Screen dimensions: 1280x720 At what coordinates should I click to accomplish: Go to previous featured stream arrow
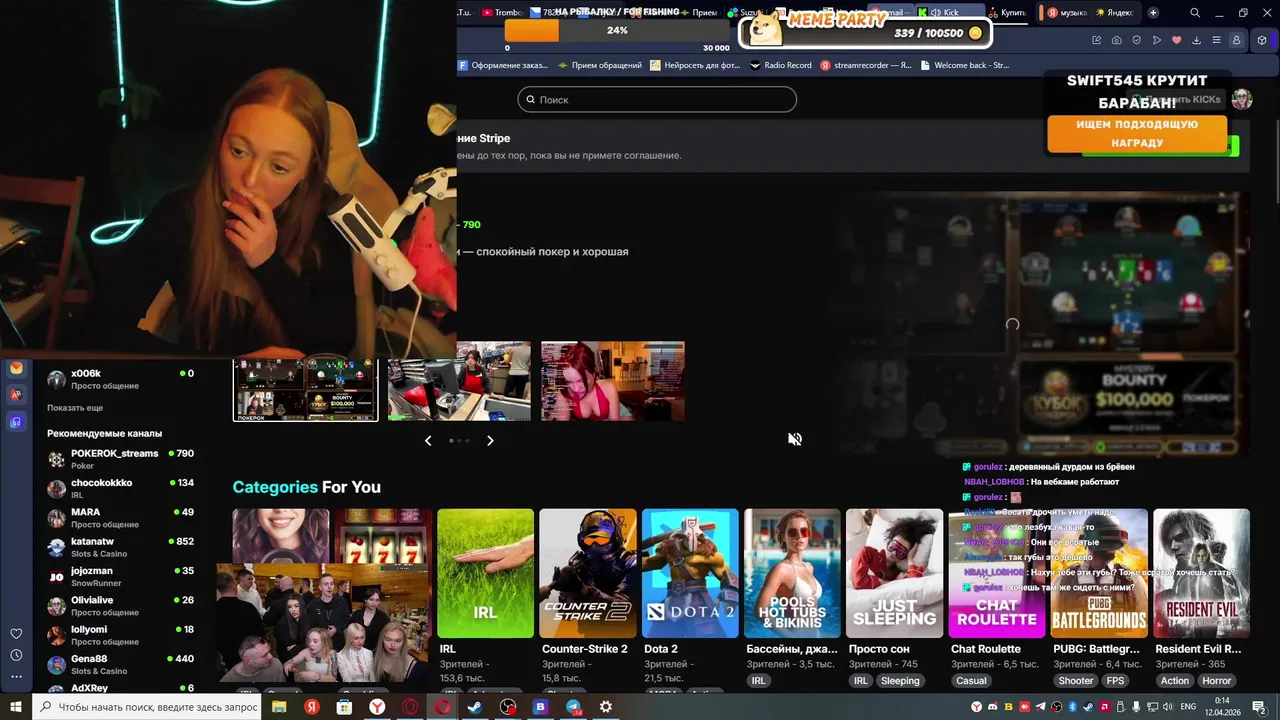(x=428, y=440)
